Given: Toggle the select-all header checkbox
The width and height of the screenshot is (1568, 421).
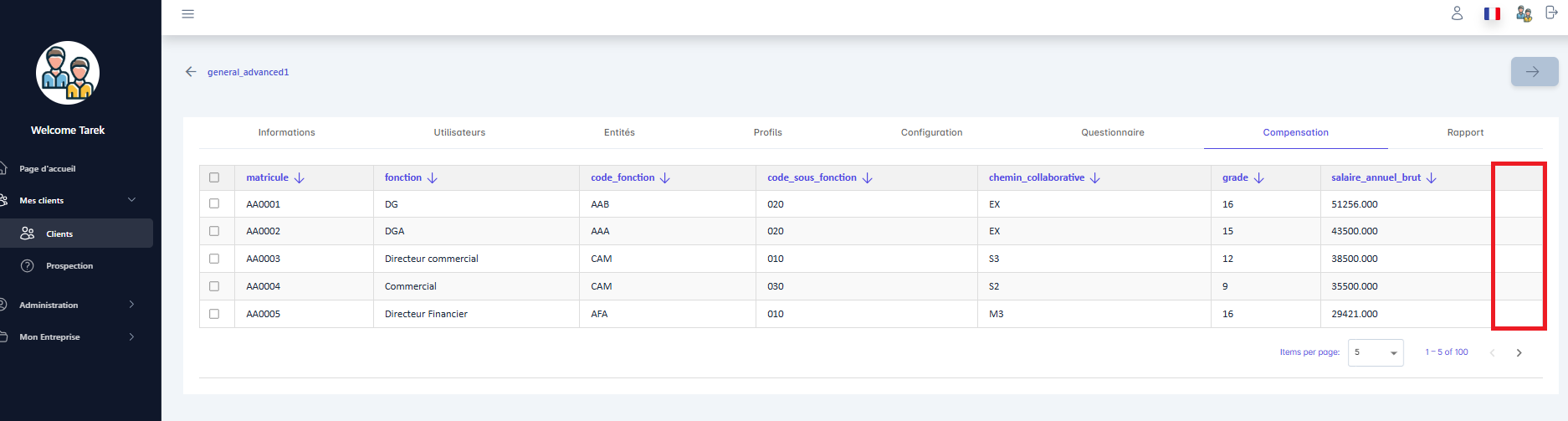Looking at the screenshot, I should pyautogui.click(x=214, y=177).
